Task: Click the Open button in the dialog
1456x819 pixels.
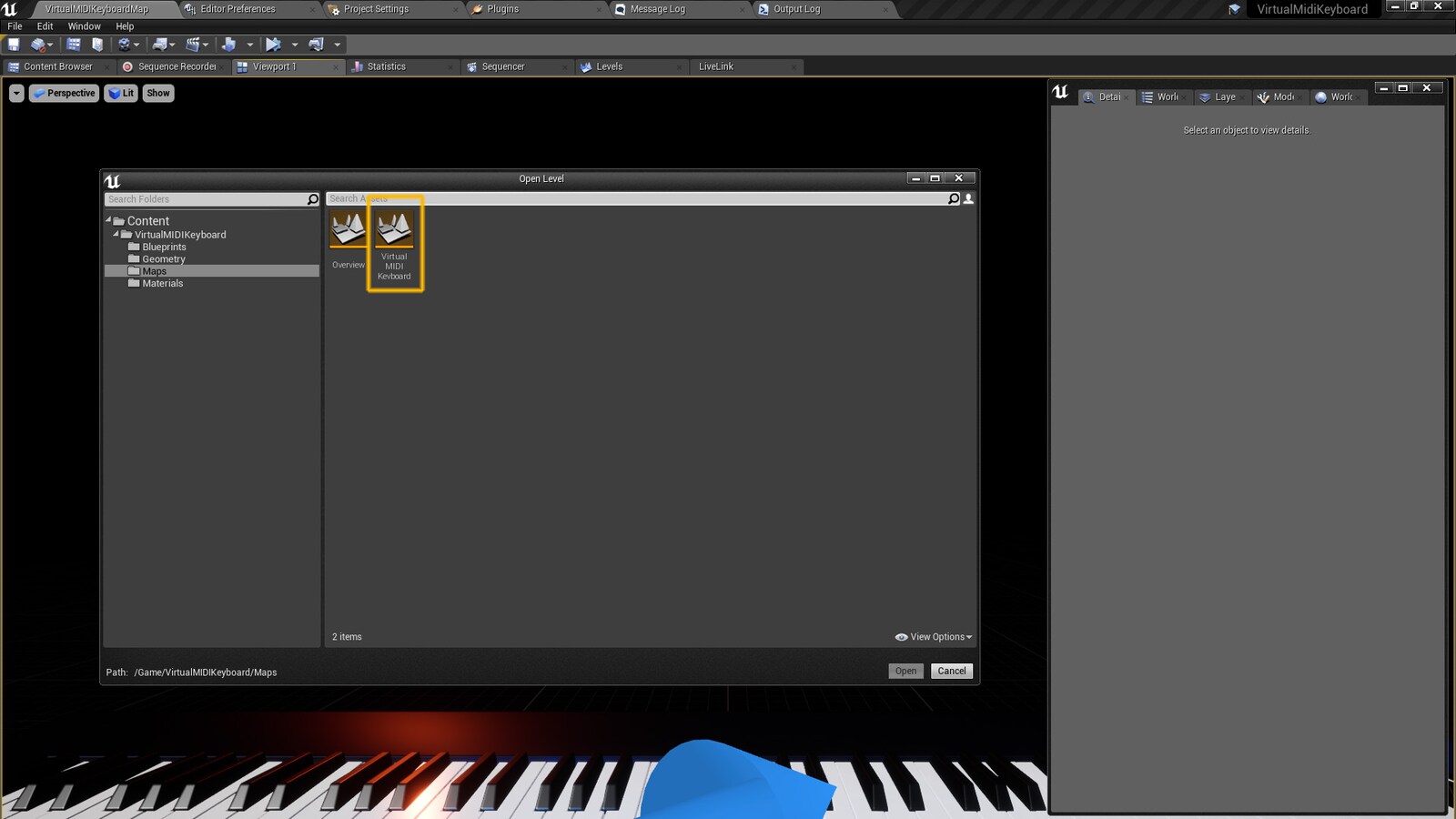Action: coord(905,671)
